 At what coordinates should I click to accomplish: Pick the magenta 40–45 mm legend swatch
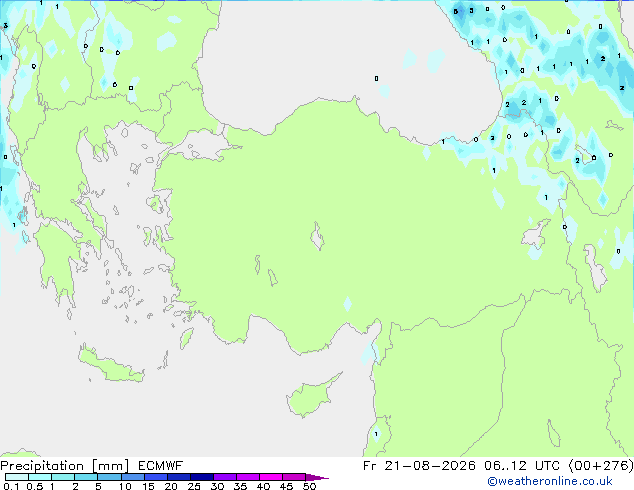[x=271, y=477]
